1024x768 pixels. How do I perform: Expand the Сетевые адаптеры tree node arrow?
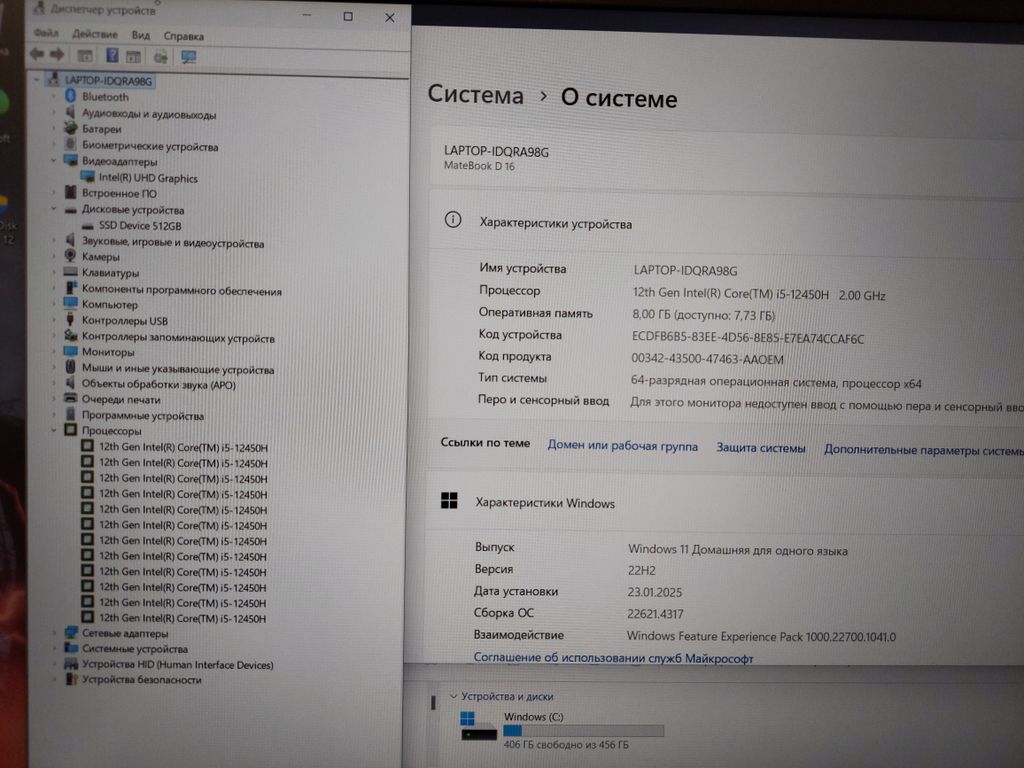pos(54,632)
